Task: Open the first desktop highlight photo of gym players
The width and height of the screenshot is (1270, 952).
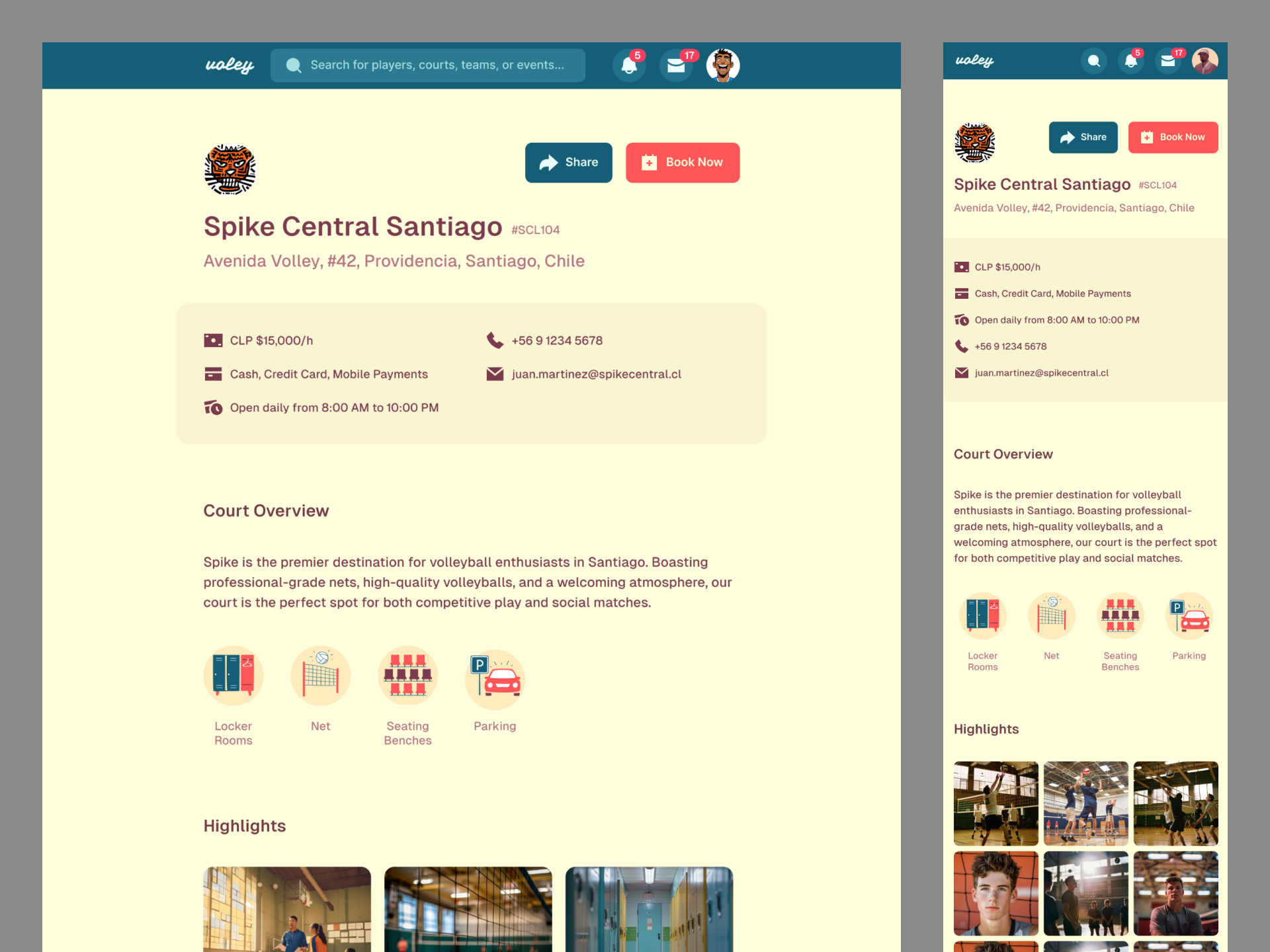Action: (287, 910)
